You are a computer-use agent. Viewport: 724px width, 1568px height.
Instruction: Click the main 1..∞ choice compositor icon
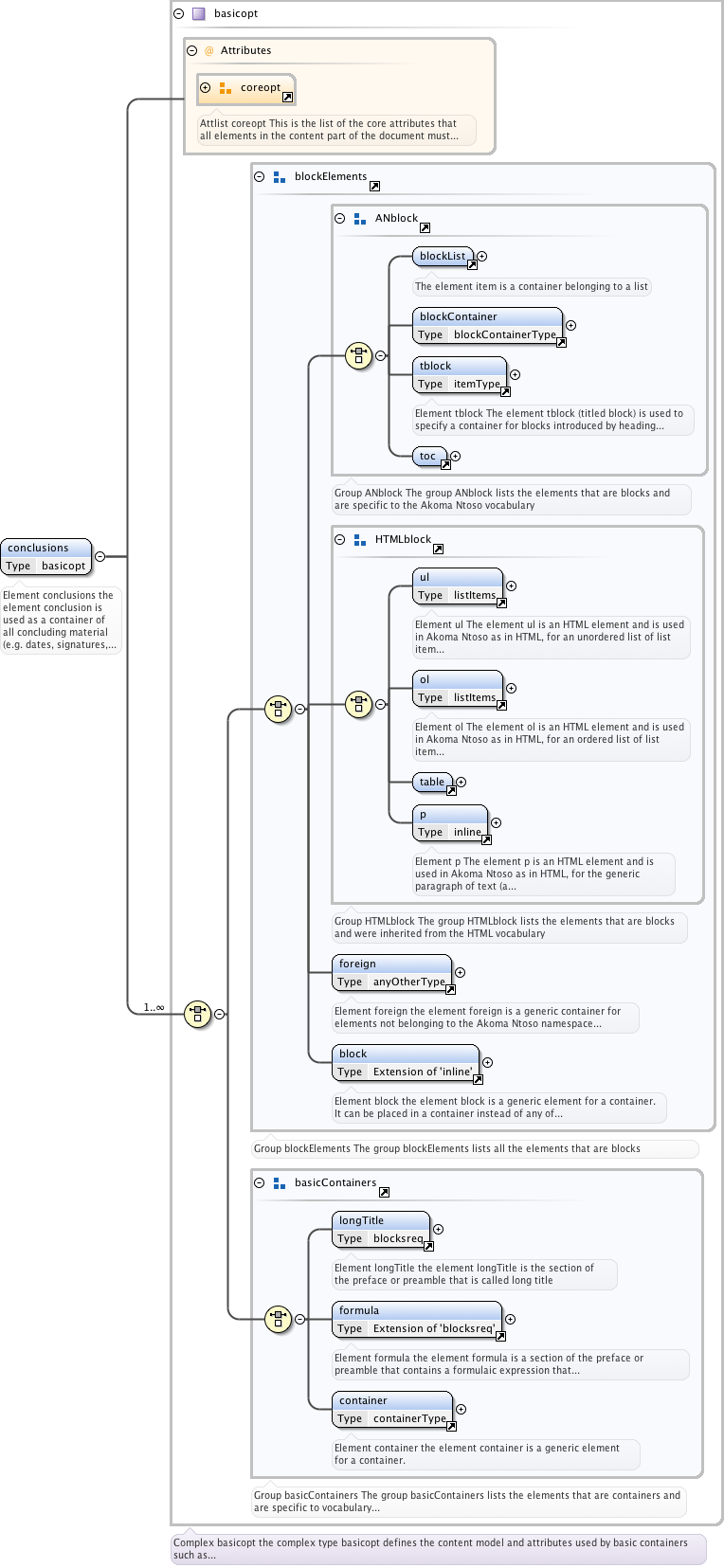[197, 1014]
